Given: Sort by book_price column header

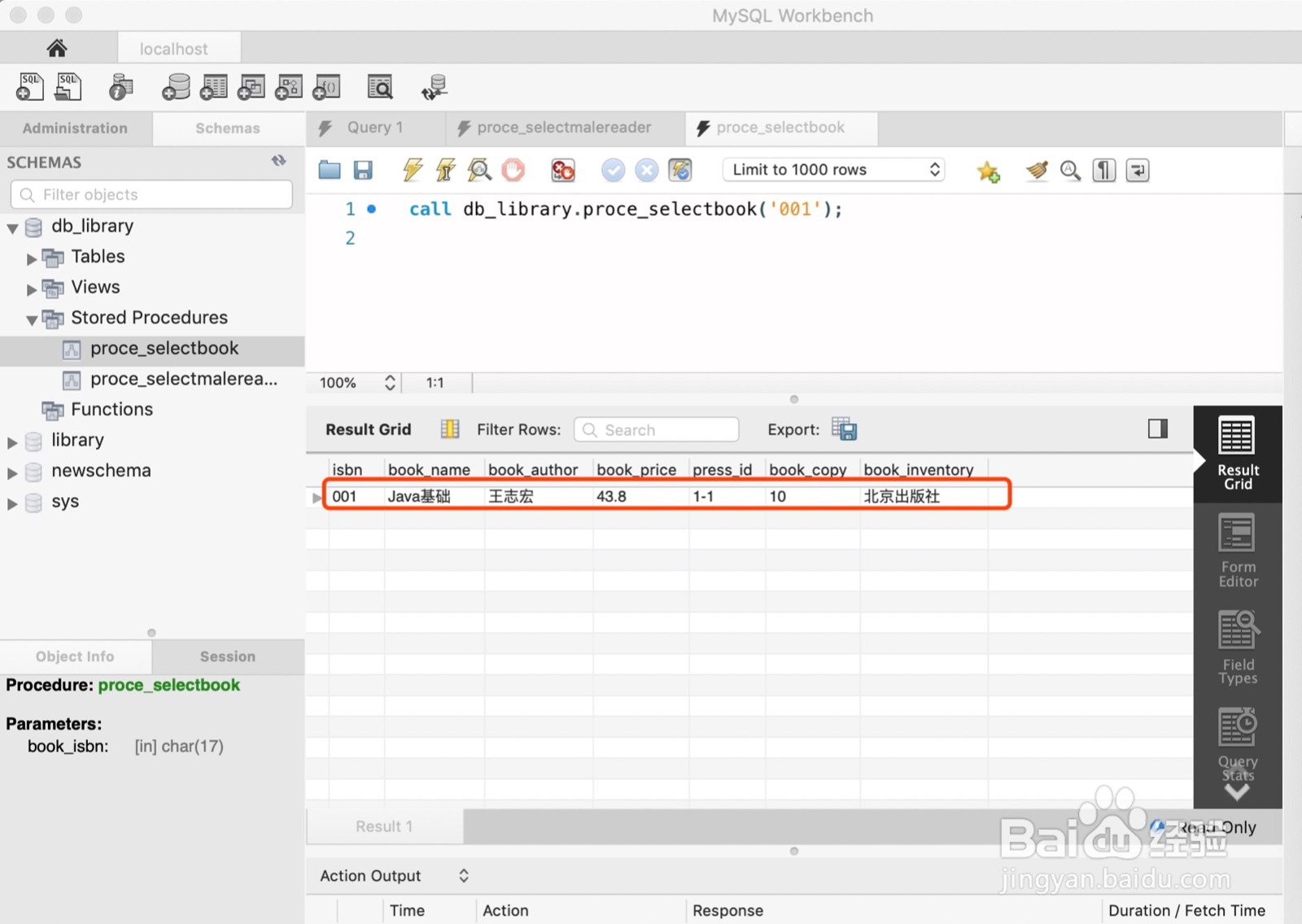Looking at the screenshot, I should tap(636, 469).
